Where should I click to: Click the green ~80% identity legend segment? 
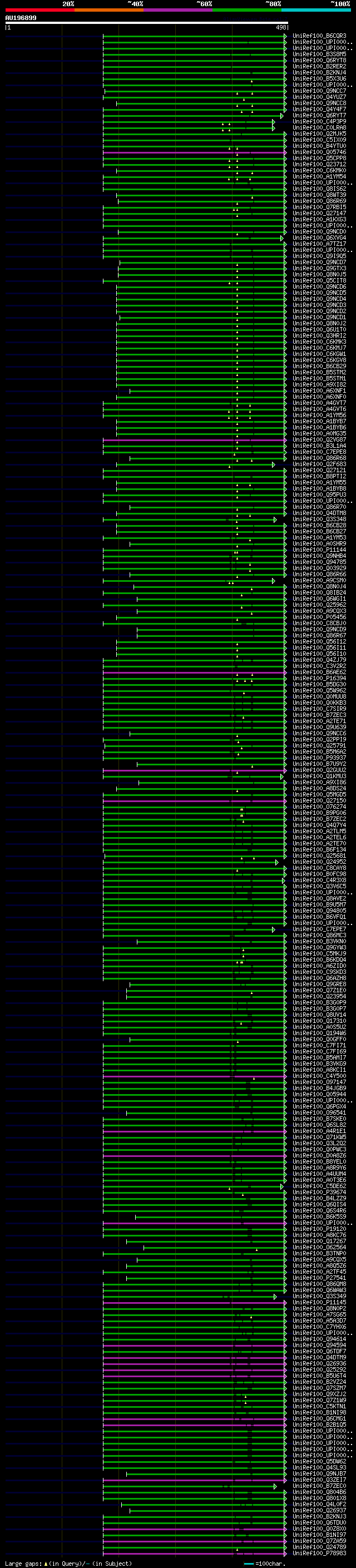tap(247, 10)
